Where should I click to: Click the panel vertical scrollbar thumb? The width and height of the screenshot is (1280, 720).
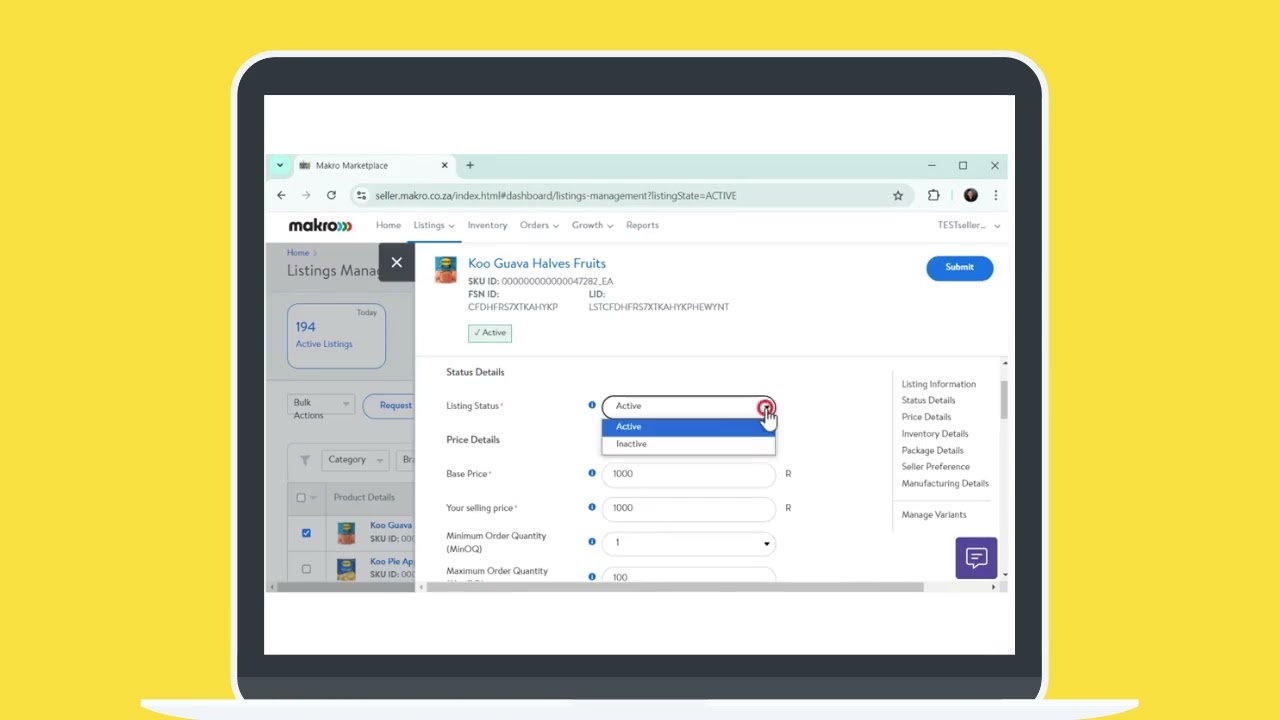coord(1004,400)
